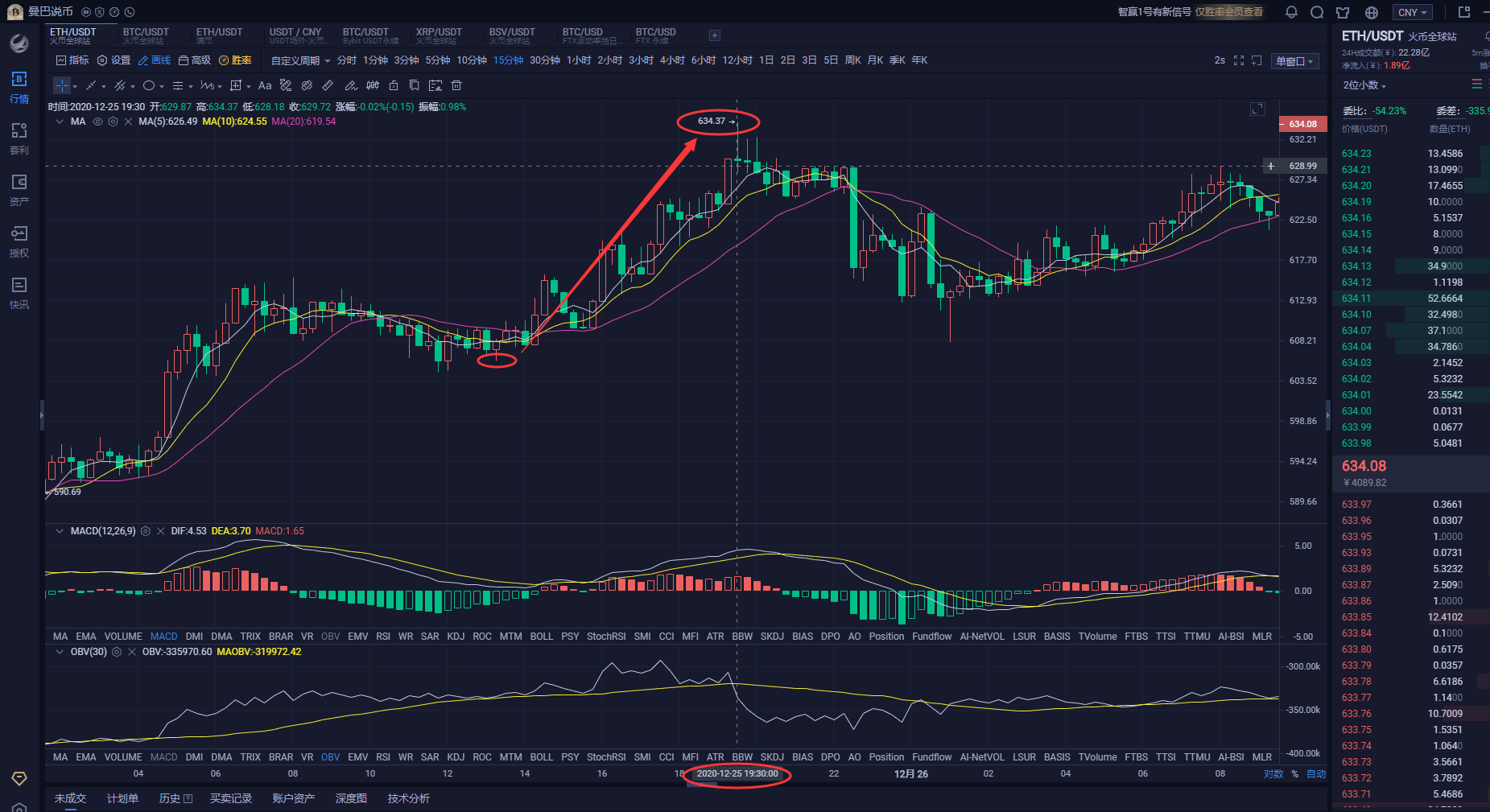Open the MACD indicator settings gear
Viewport: 1490px width, 812px height.
(146, 531)
